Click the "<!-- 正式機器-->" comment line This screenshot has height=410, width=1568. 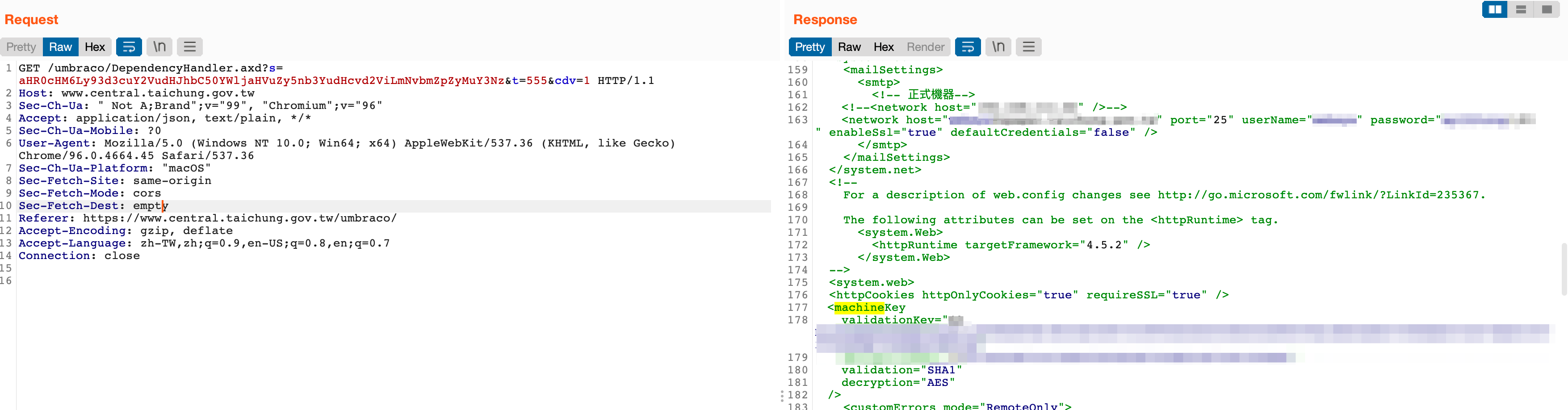point(923,95)
